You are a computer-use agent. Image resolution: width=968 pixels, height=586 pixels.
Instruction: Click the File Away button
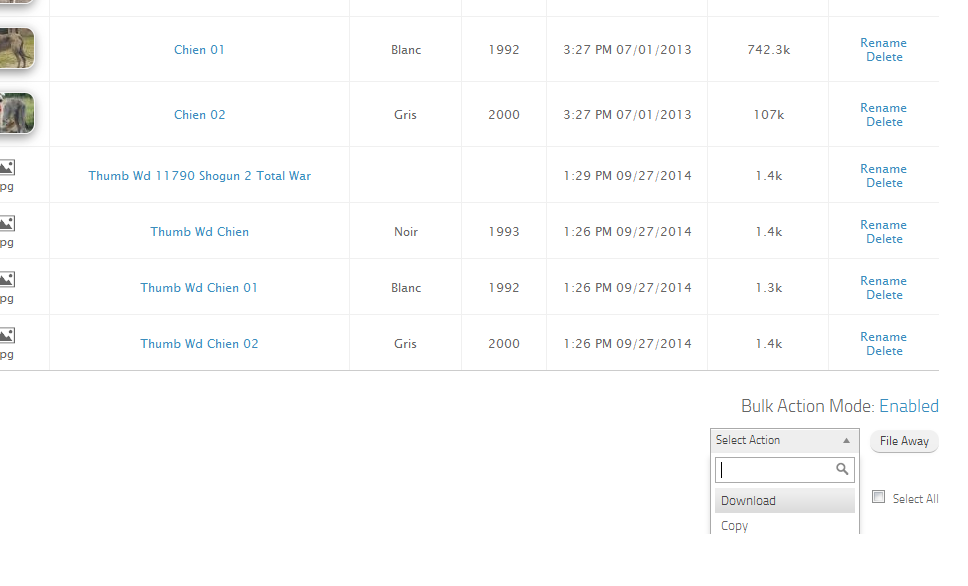[904, 441]
